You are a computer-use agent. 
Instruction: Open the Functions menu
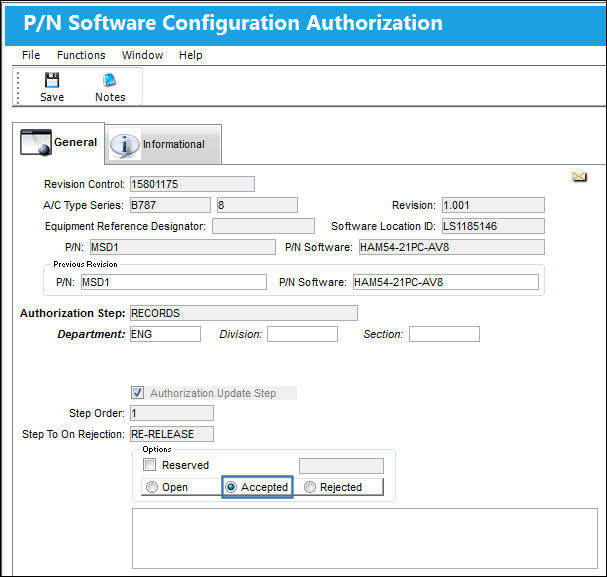click(x=81, y=55)
